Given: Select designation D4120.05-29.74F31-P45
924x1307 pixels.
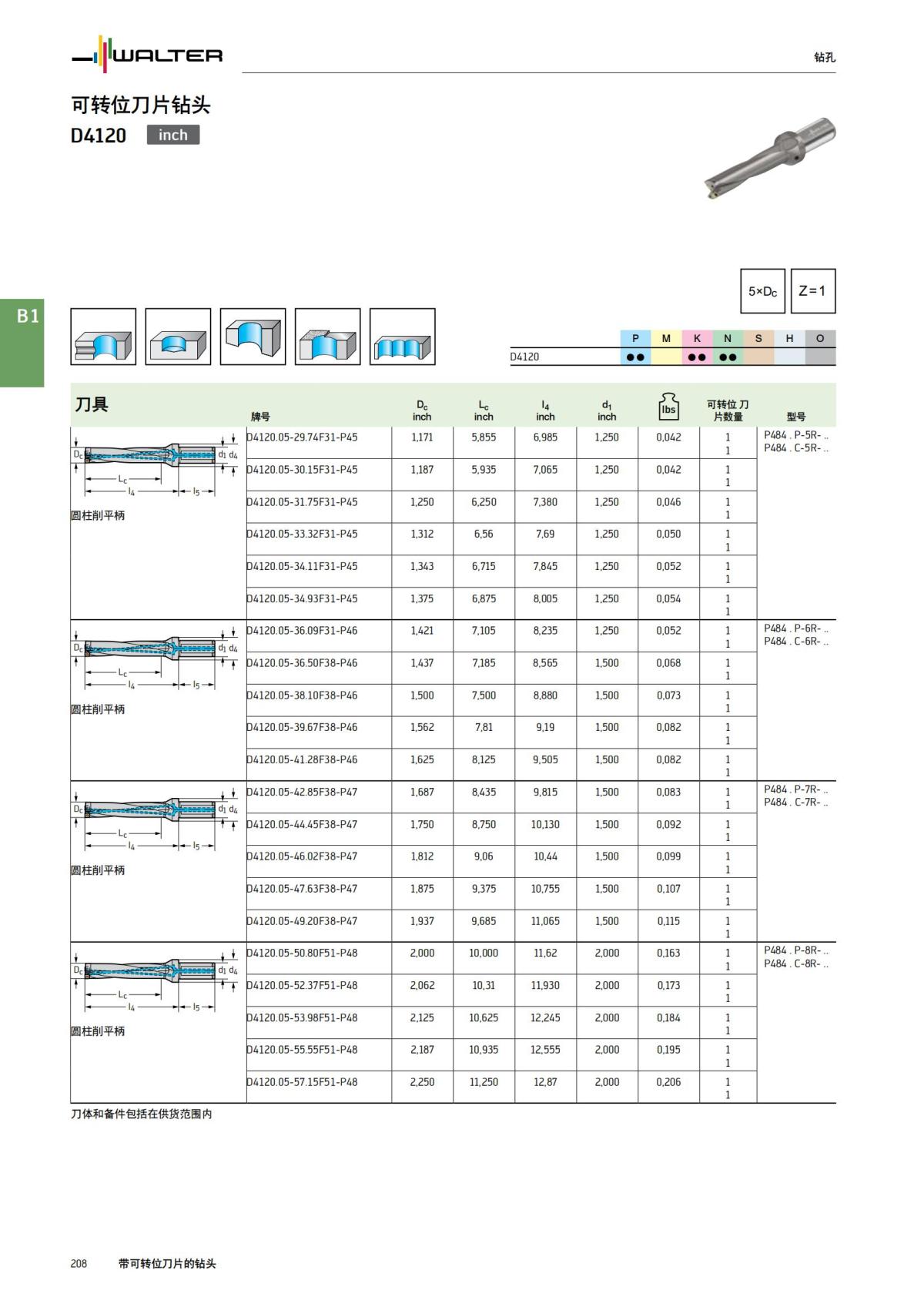Looking at the screenshot, I should pos(302,437).
